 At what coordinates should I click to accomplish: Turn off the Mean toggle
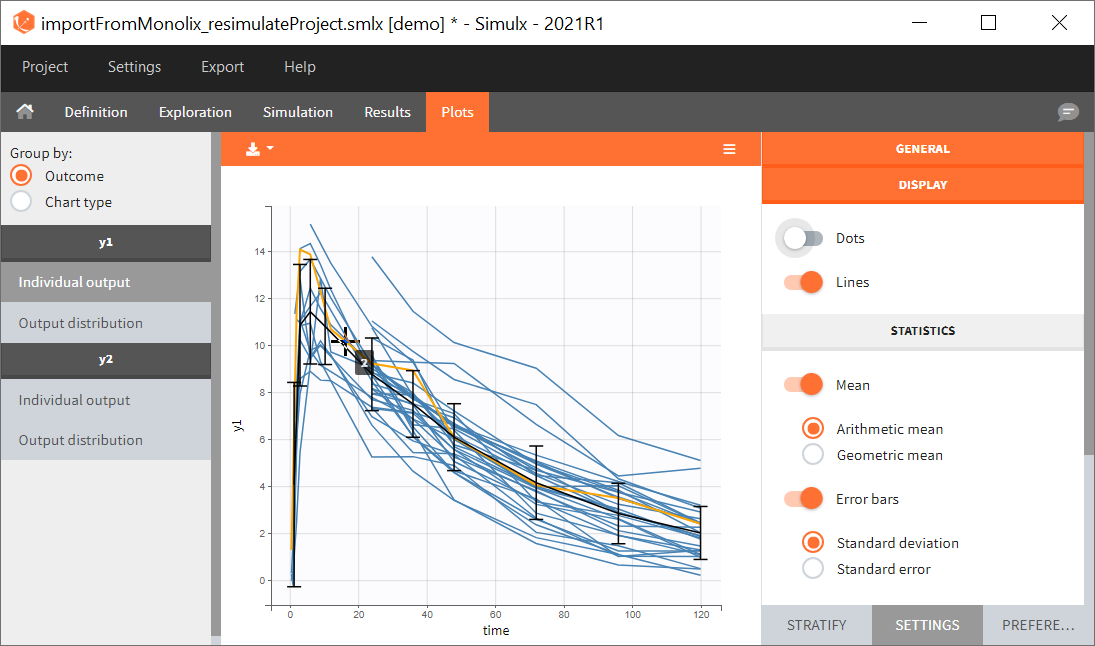803,385
